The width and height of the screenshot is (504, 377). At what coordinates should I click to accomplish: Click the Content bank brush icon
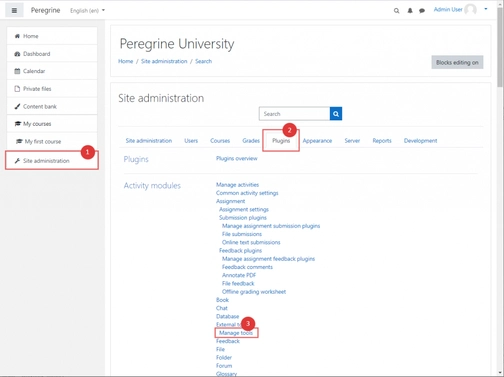point(17,106)
